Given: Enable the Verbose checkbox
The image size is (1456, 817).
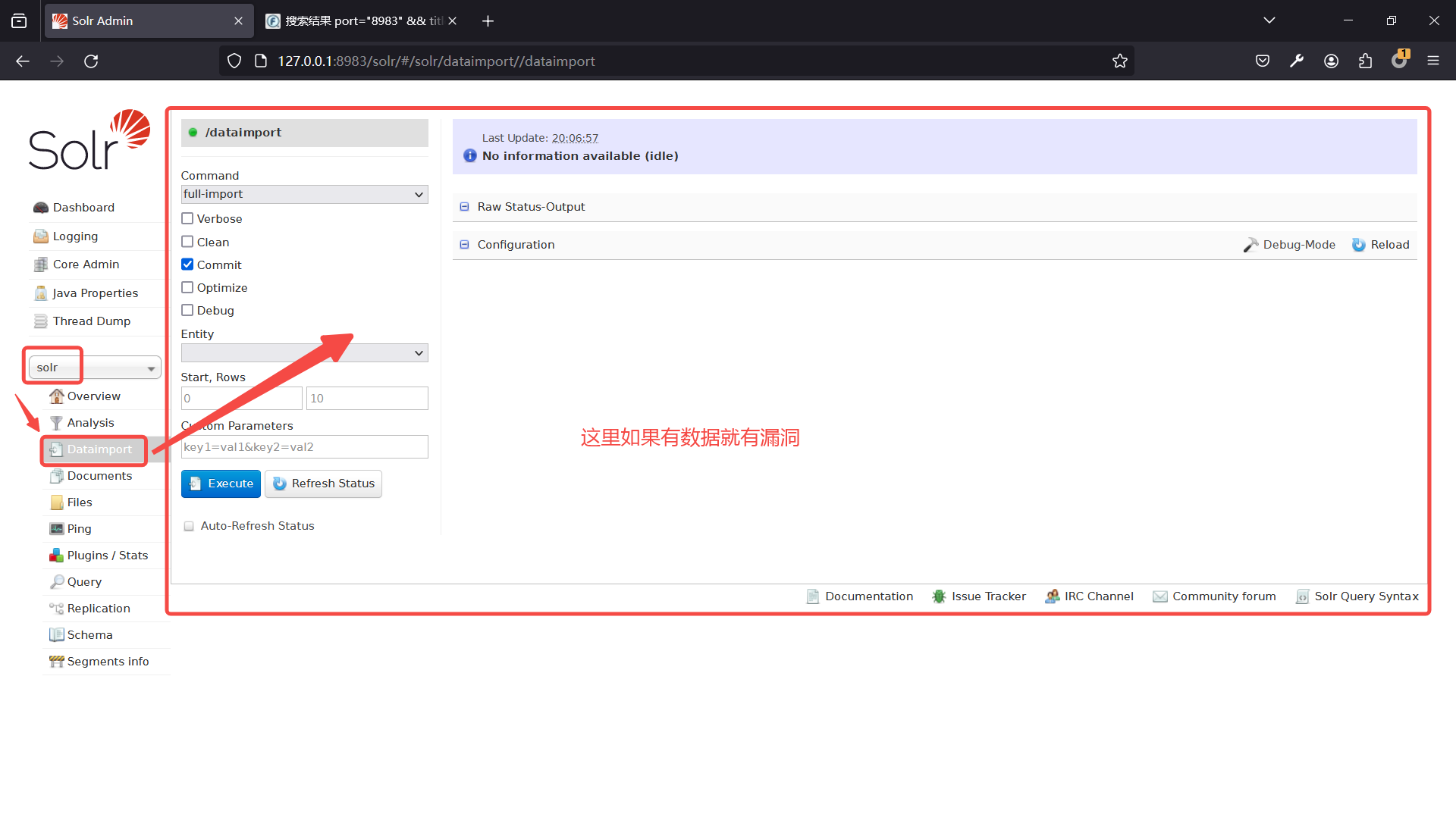Looking at the screenshot, I should click(x=187, y=219).
